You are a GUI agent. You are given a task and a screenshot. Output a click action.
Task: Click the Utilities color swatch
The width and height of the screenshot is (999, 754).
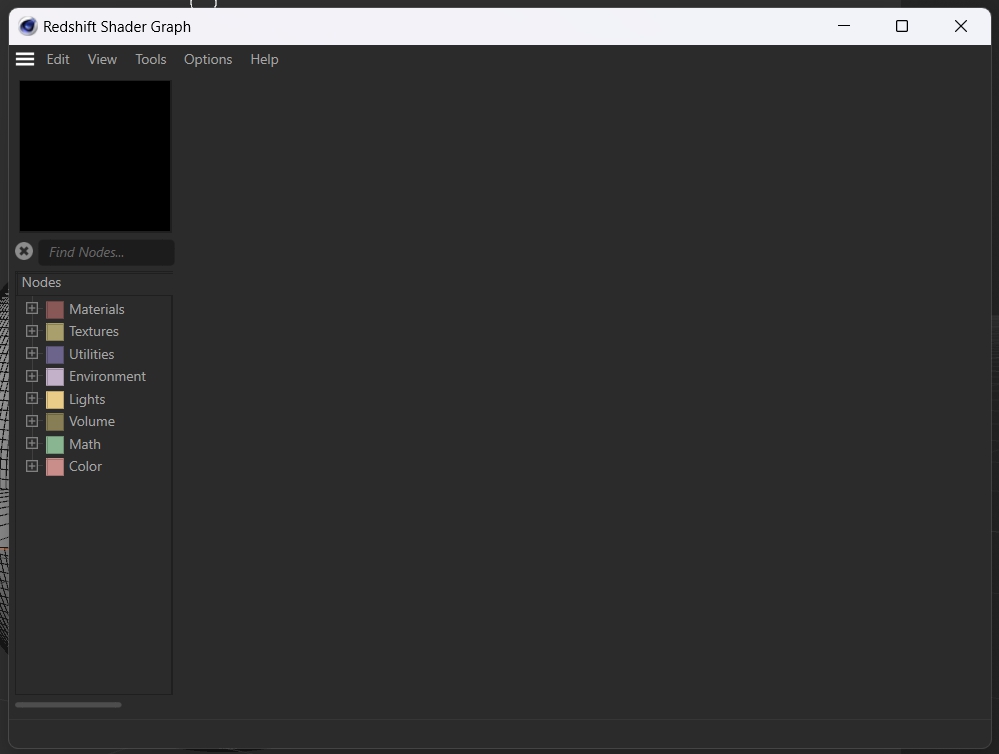point(55,354)
